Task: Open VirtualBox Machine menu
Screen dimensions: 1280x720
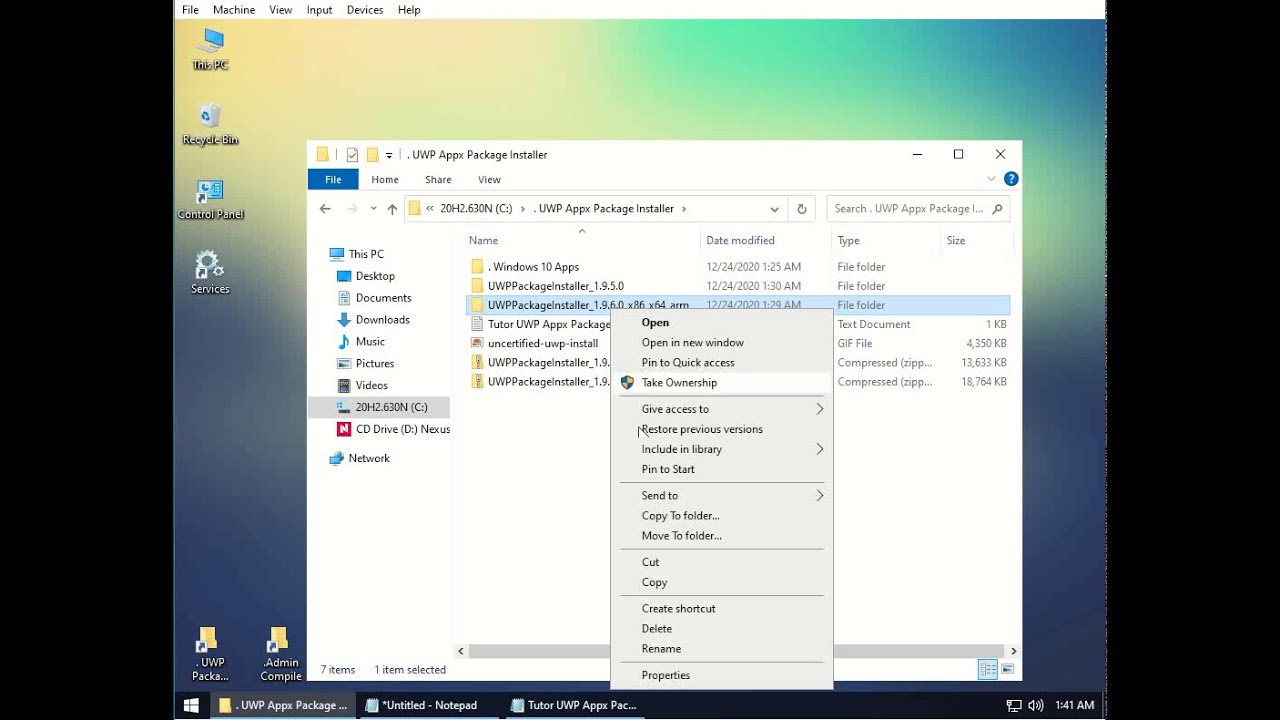Action: click(234, 10)
